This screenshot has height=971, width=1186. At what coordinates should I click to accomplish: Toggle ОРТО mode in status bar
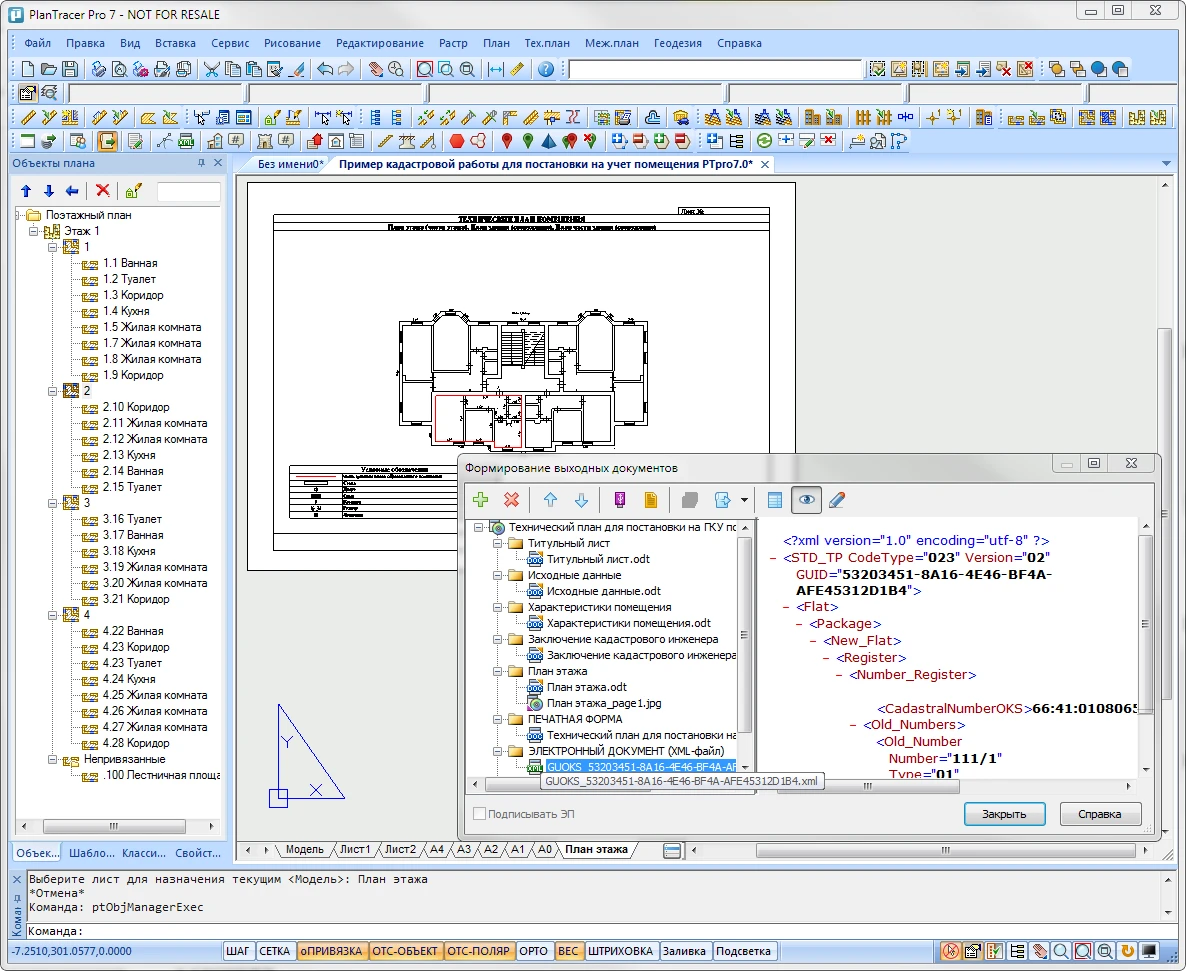533,951
